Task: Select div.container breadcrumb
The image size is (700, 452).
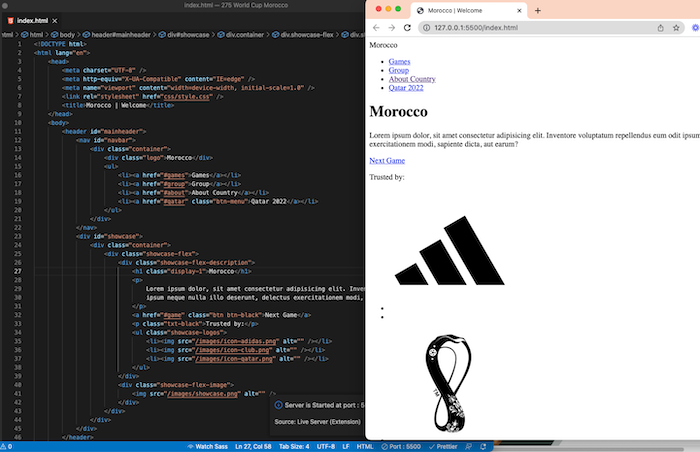Action: point(241,34)
